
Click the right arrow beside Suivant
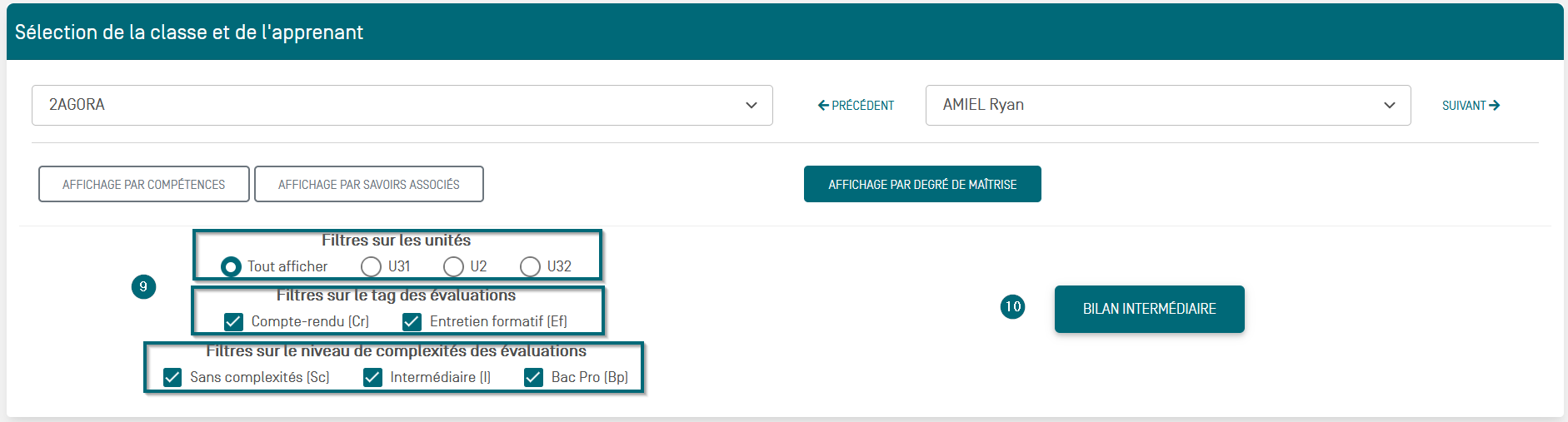coord(1495,106)
